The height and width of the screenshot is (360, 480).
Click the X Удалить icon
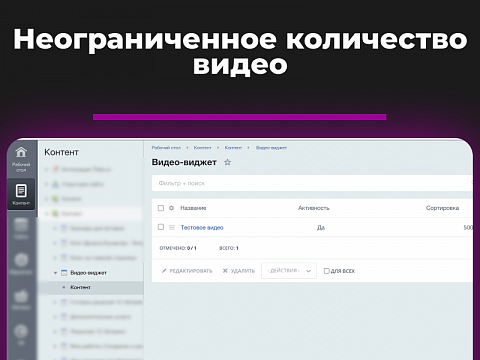(x=225, y=271)
